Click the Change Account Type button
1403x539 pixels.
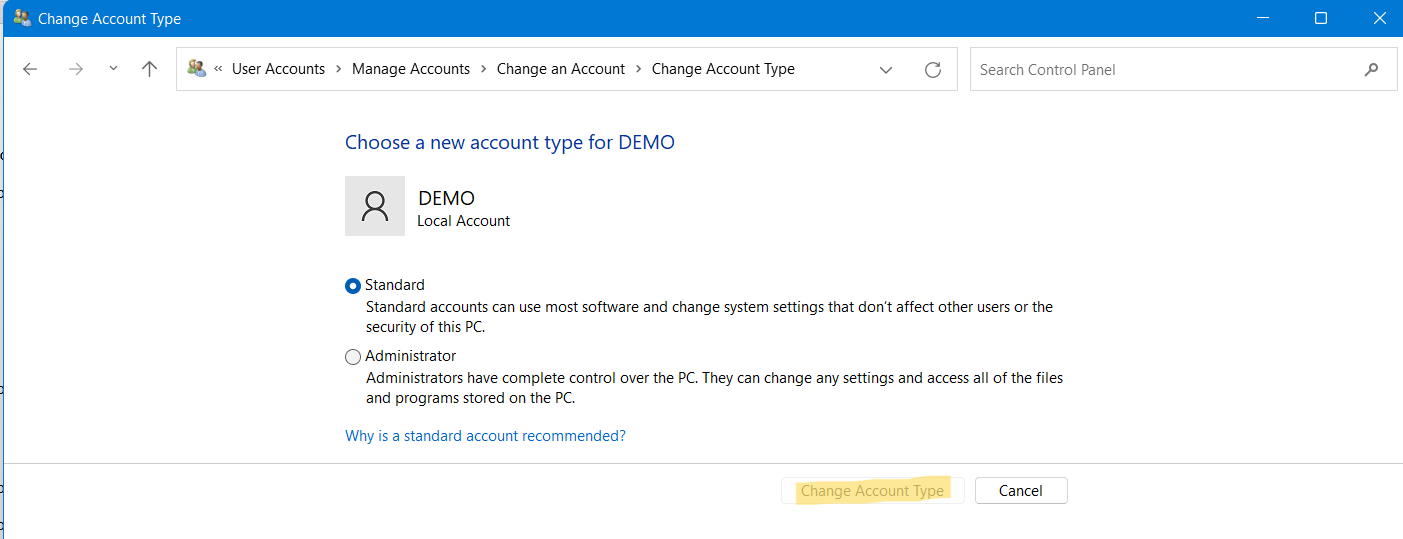(x=872, y=491)
